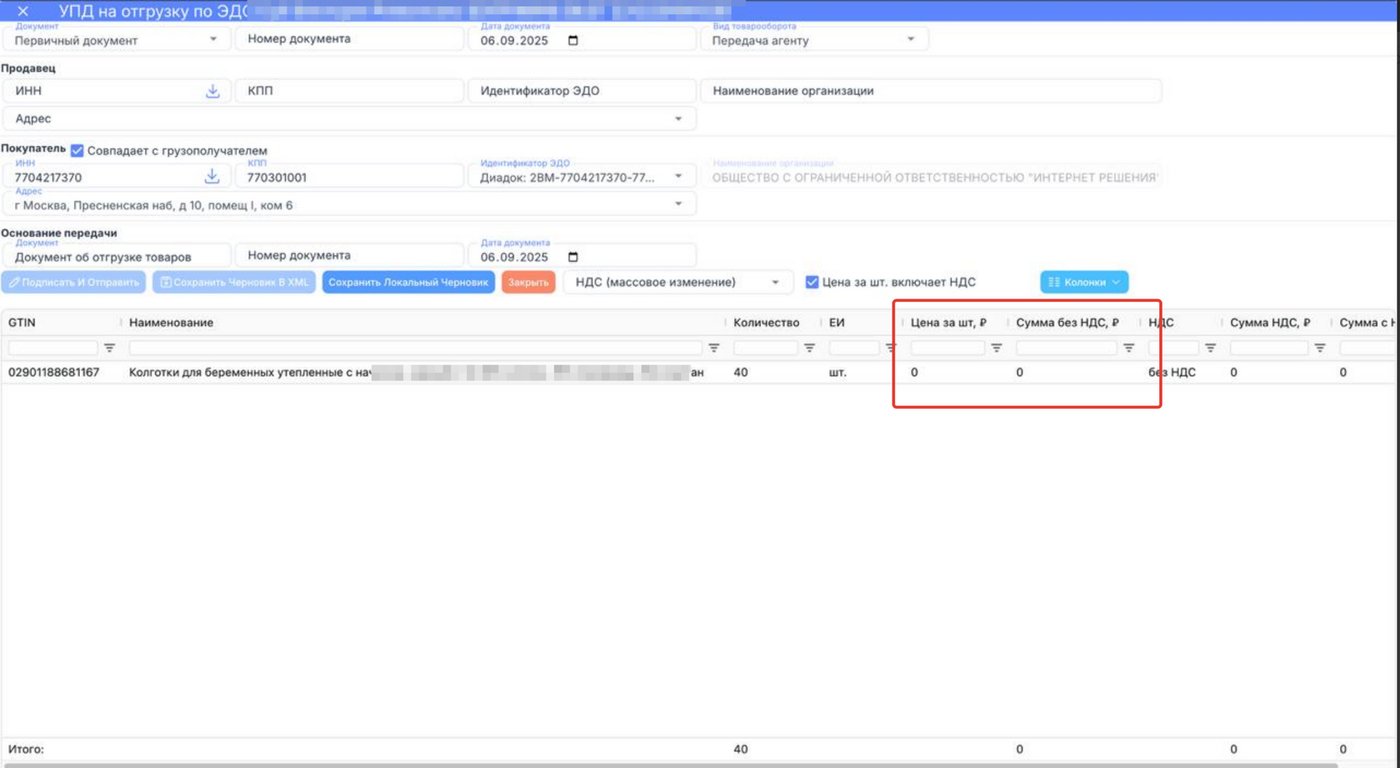This screenshot has height=768, width=1400.
Task: Open the Количество column filter icon
Action: [x=809, y=348]
